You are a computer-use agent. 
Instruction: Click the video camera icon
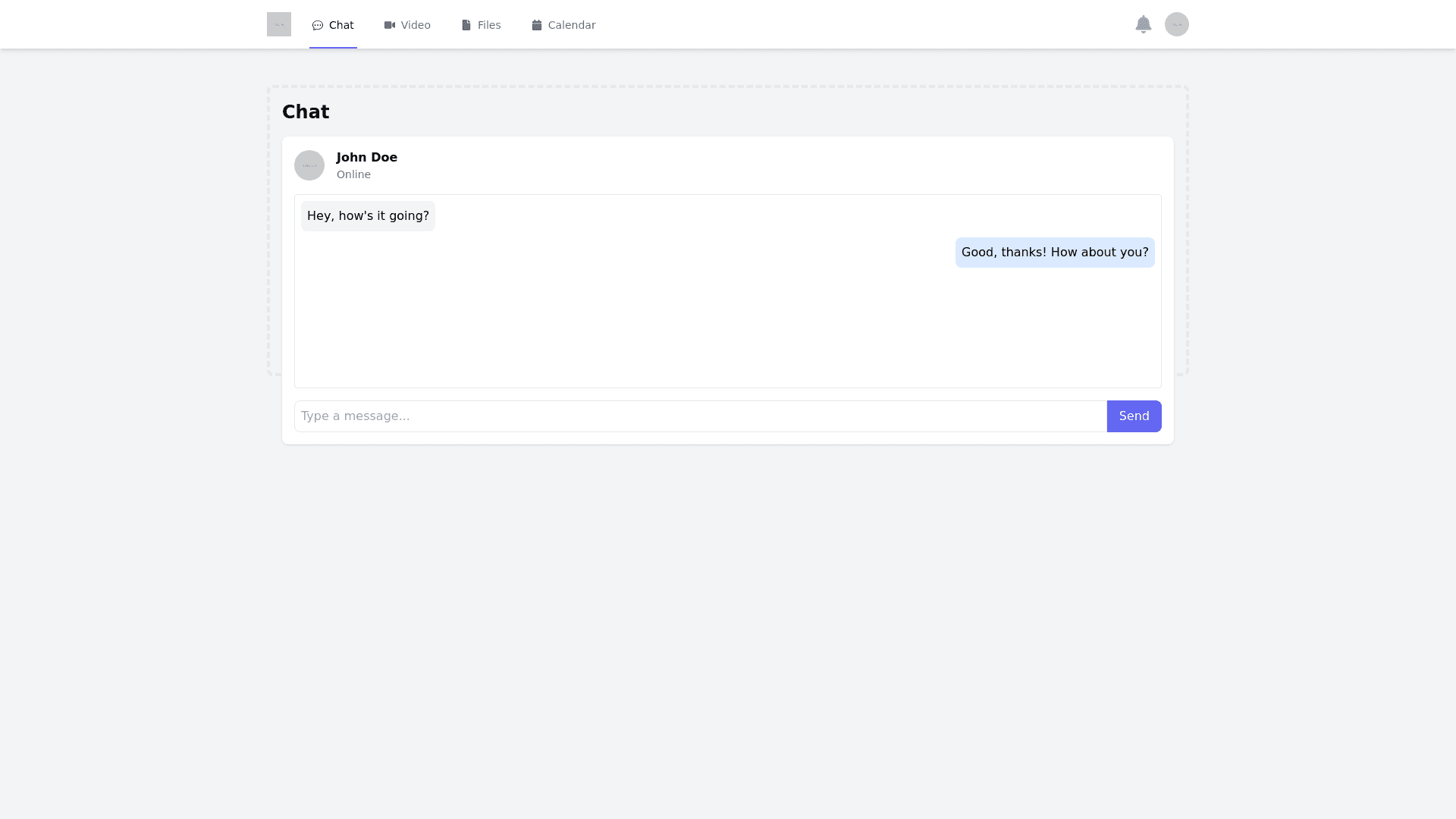(390, 25)
